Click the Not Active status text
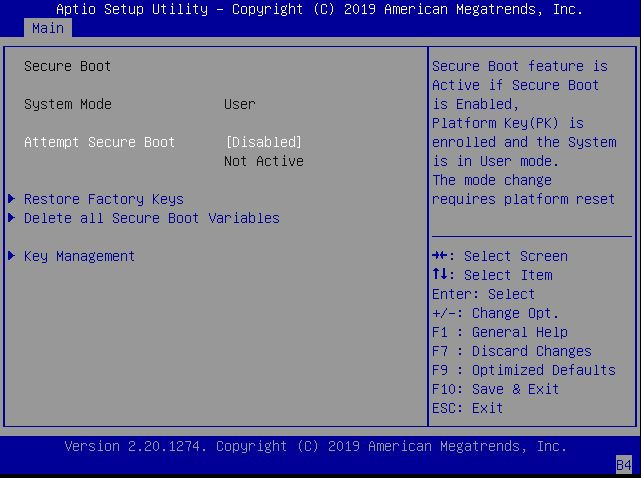Viewport: 641px width, 478px height. (x=264, y=161)
